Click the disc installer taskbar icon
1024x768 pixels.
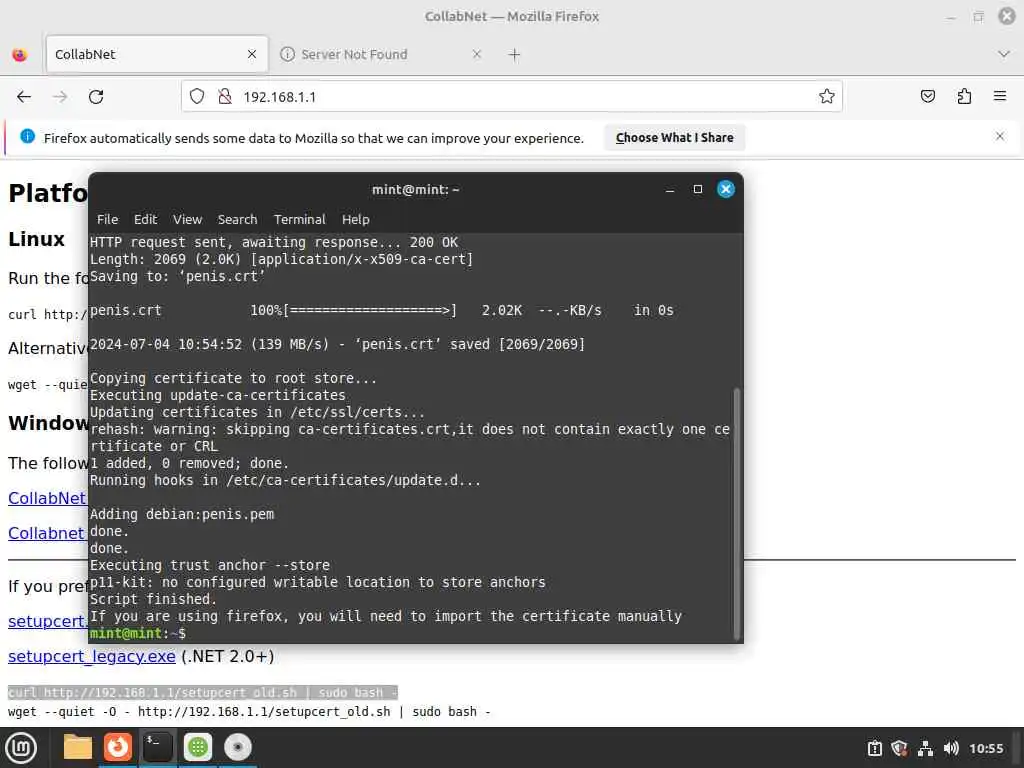[237, 746]
